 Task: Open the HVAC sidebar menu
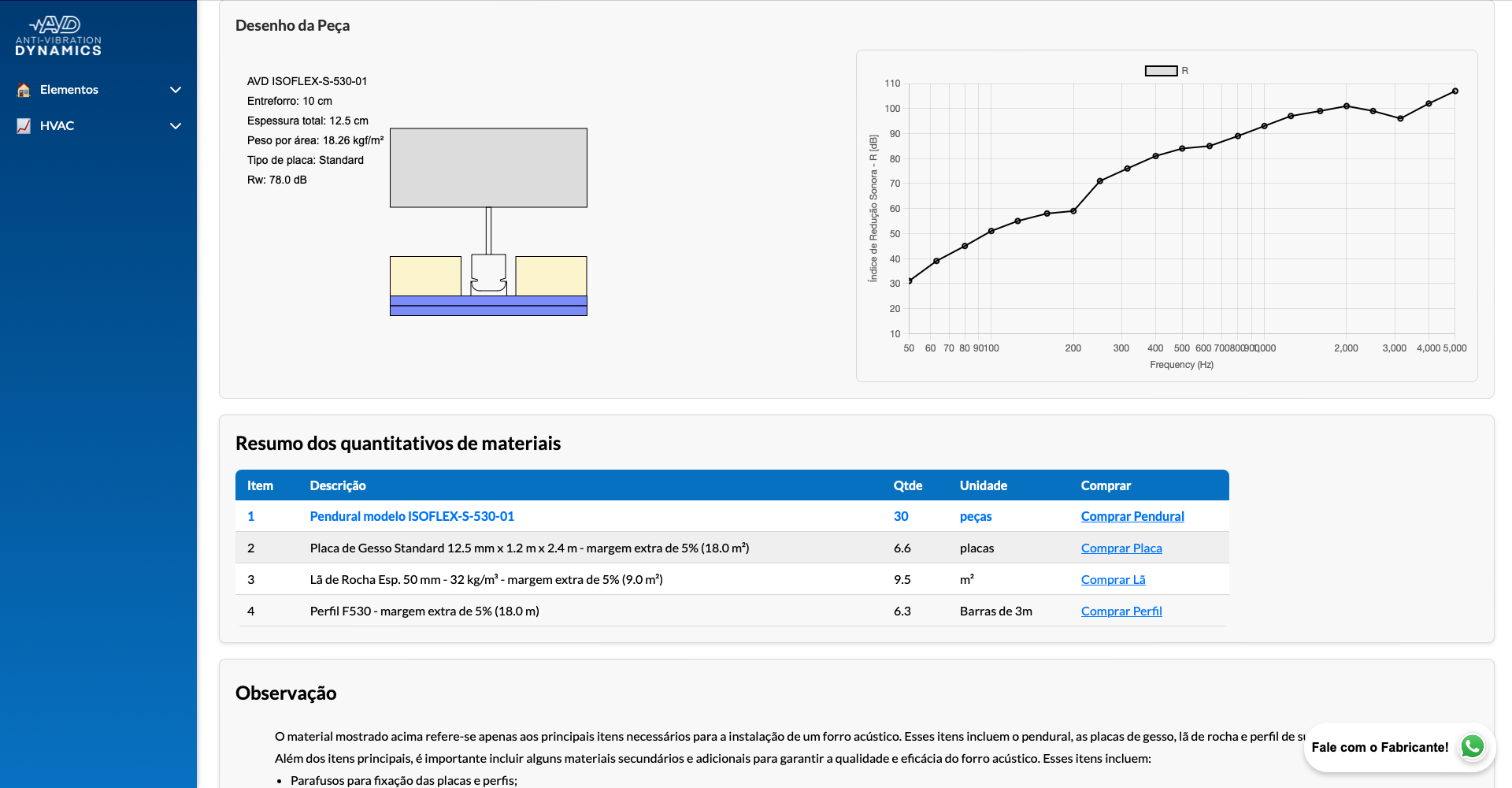click(98, 126)
